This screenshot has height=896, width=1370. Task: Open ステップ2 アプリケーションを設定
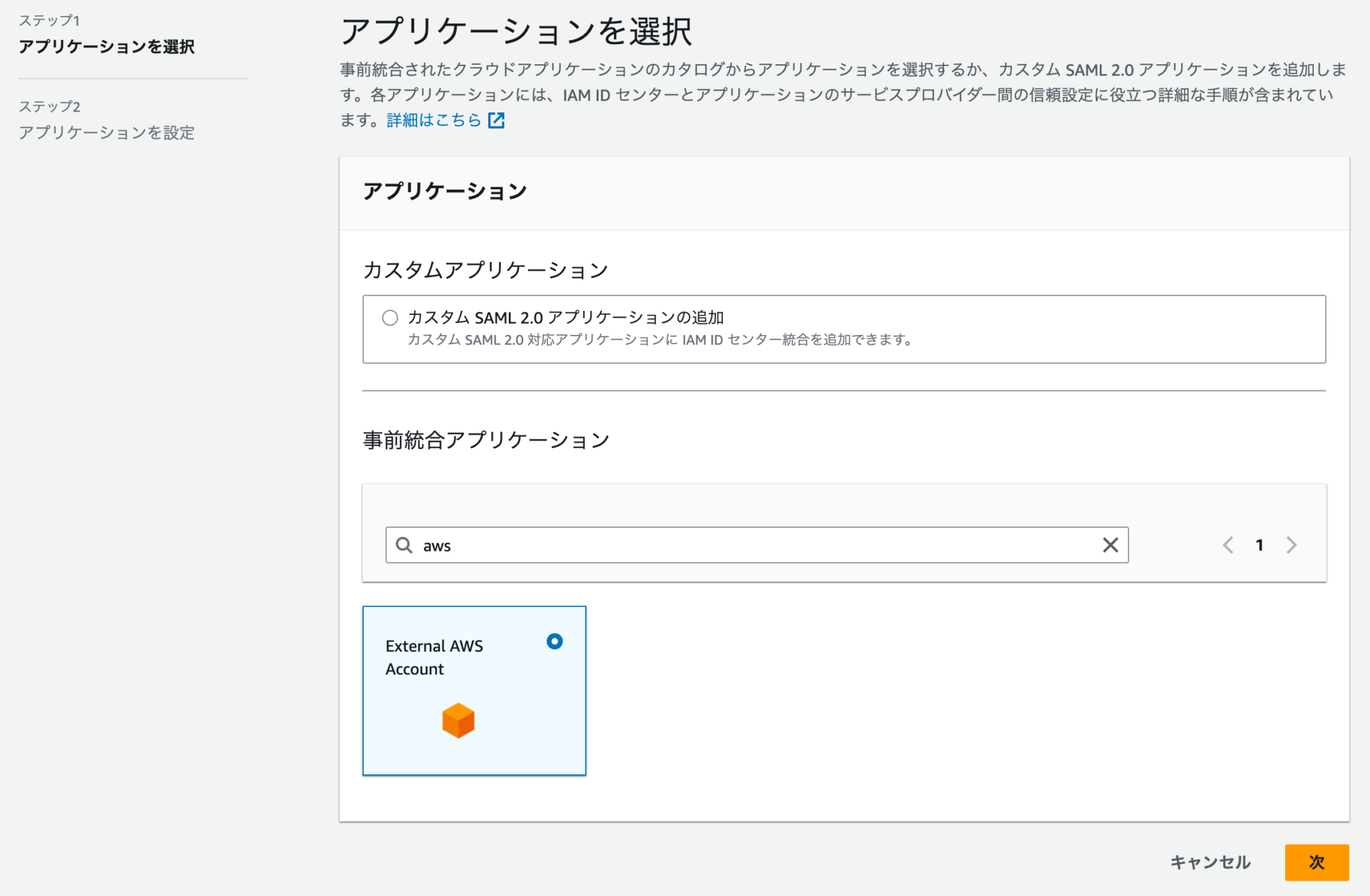tap(107, 133)
